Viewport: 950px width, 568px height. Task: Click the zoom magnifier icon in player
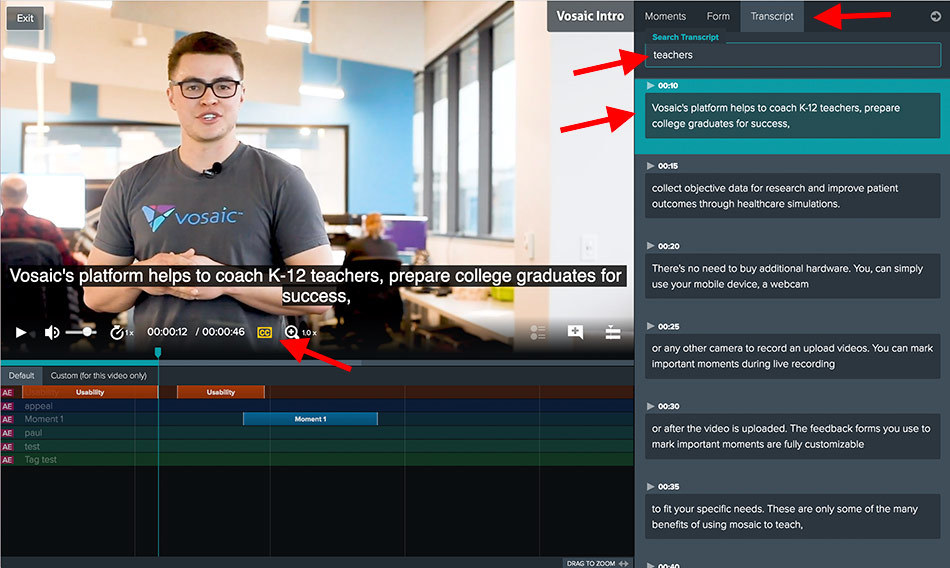point(291,332)
